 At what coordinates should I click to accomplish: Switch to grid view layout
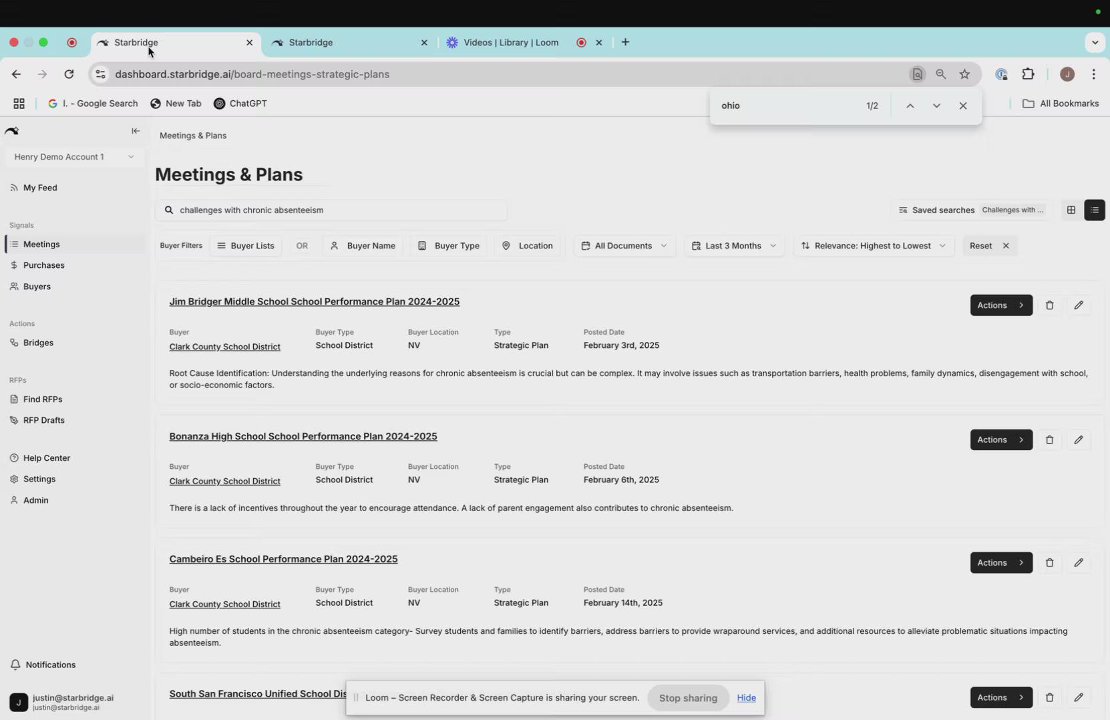click(x=1070, y=210)
